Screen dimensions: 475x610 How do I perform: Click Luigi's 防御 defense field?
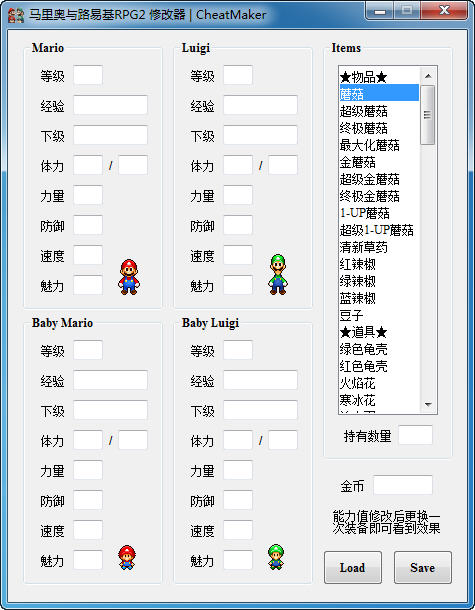[238, 225]
